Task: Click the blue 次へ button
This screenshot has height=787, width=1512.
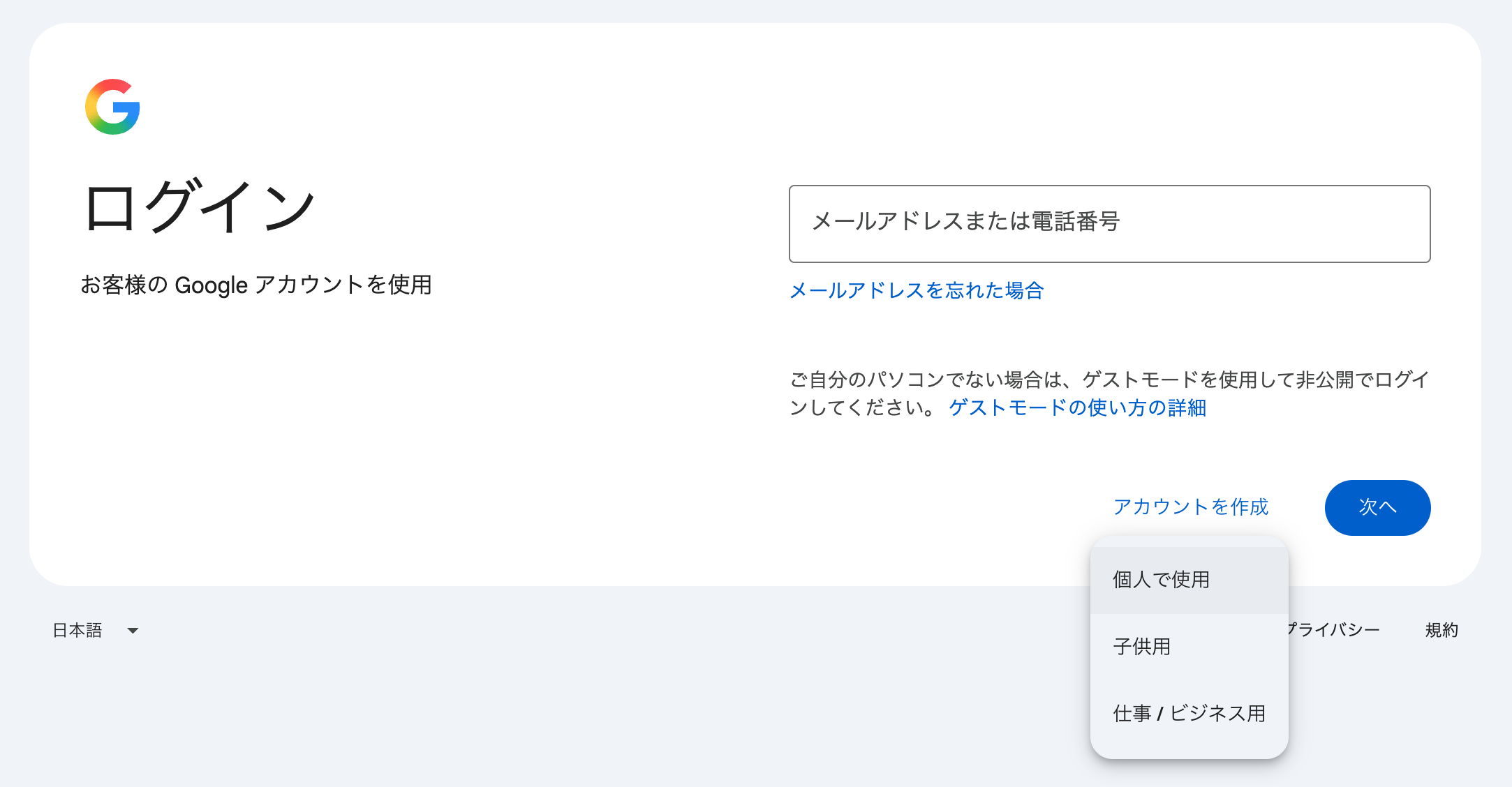Action: pos(1377,507)
